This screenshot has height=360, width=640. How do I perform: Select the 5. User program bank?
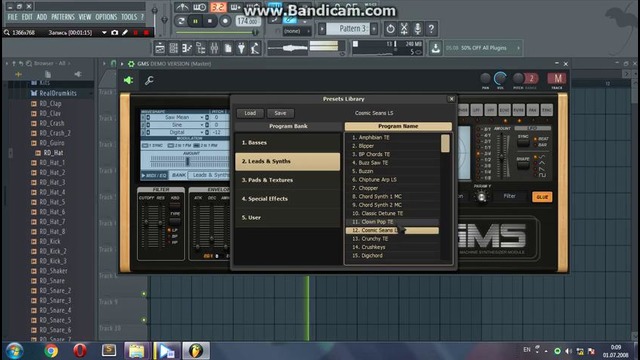pos(287,218)
